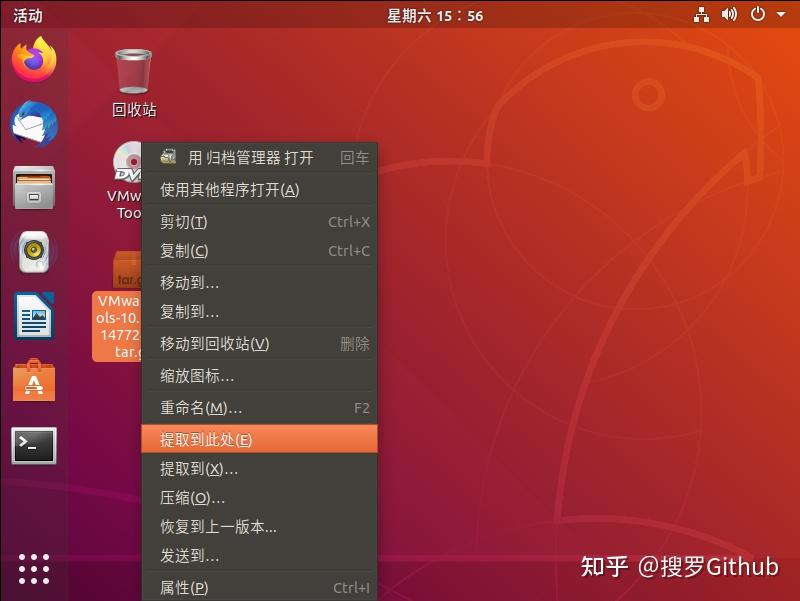800x601 pixels.
Task: Select 发送到… entry
Action: (260, 556)
